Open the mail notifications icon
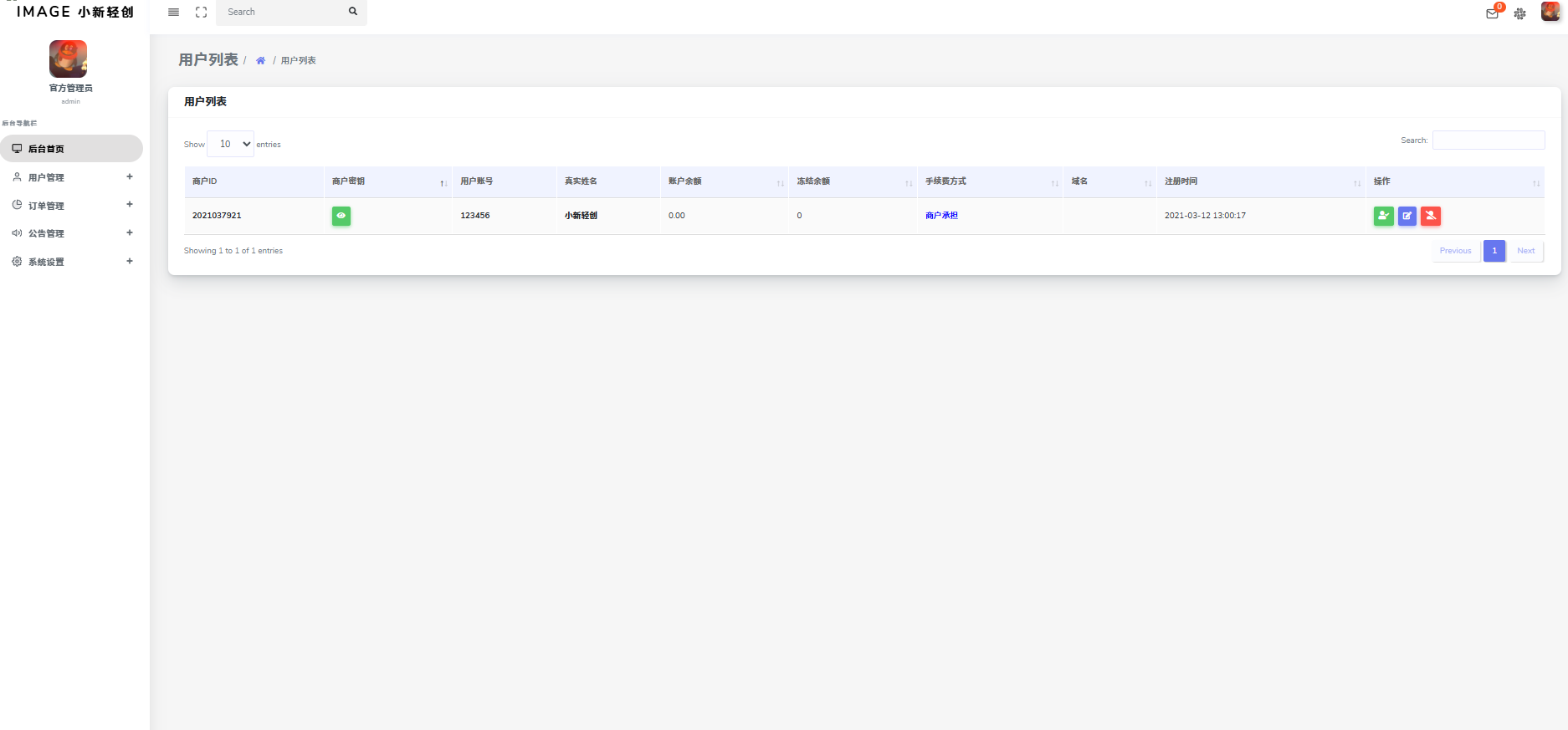 pos(1492,13)
